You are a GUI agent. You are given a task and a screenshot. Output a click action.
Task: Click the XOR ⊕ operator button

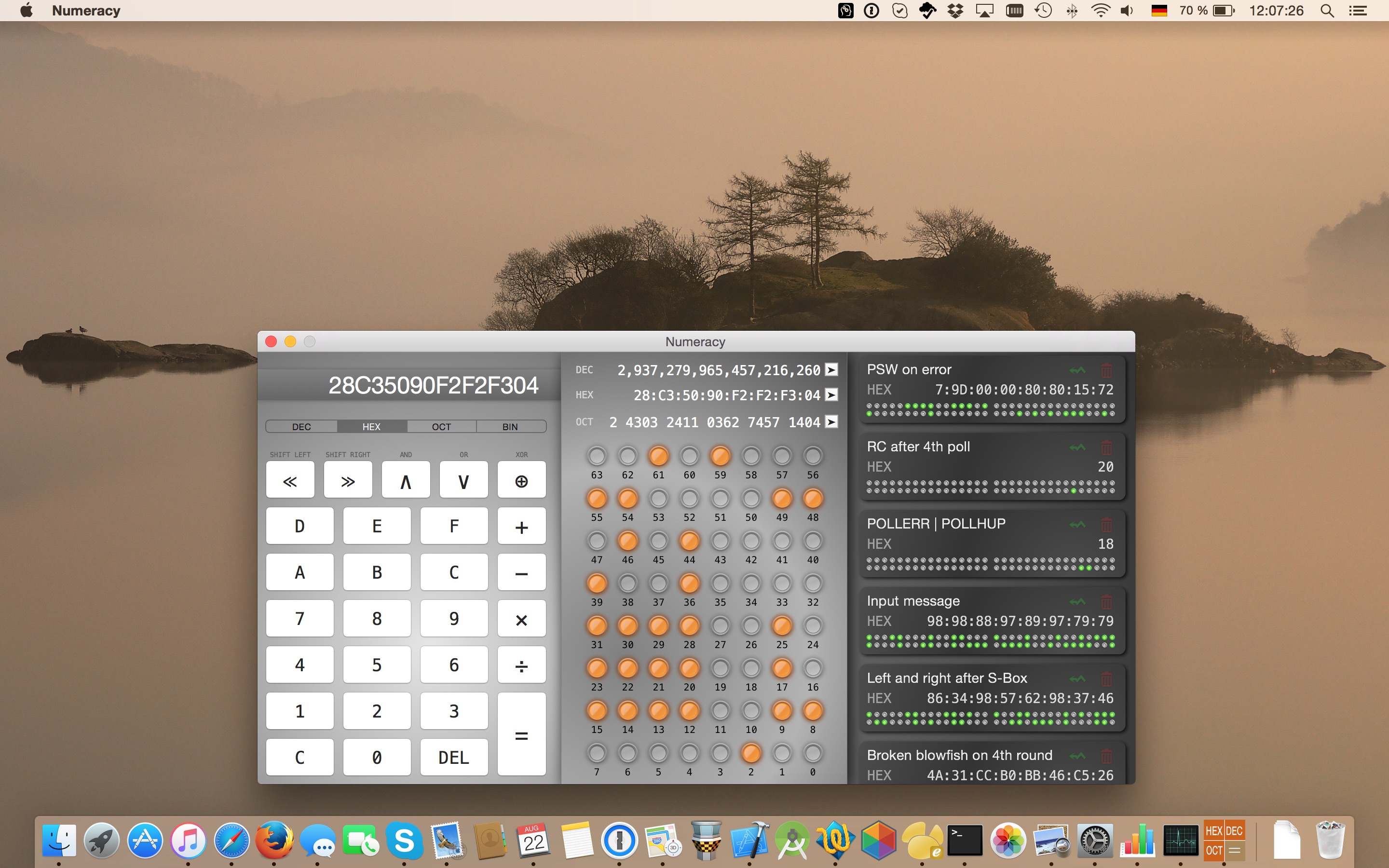pyautogui.click(x=521, y=480)
